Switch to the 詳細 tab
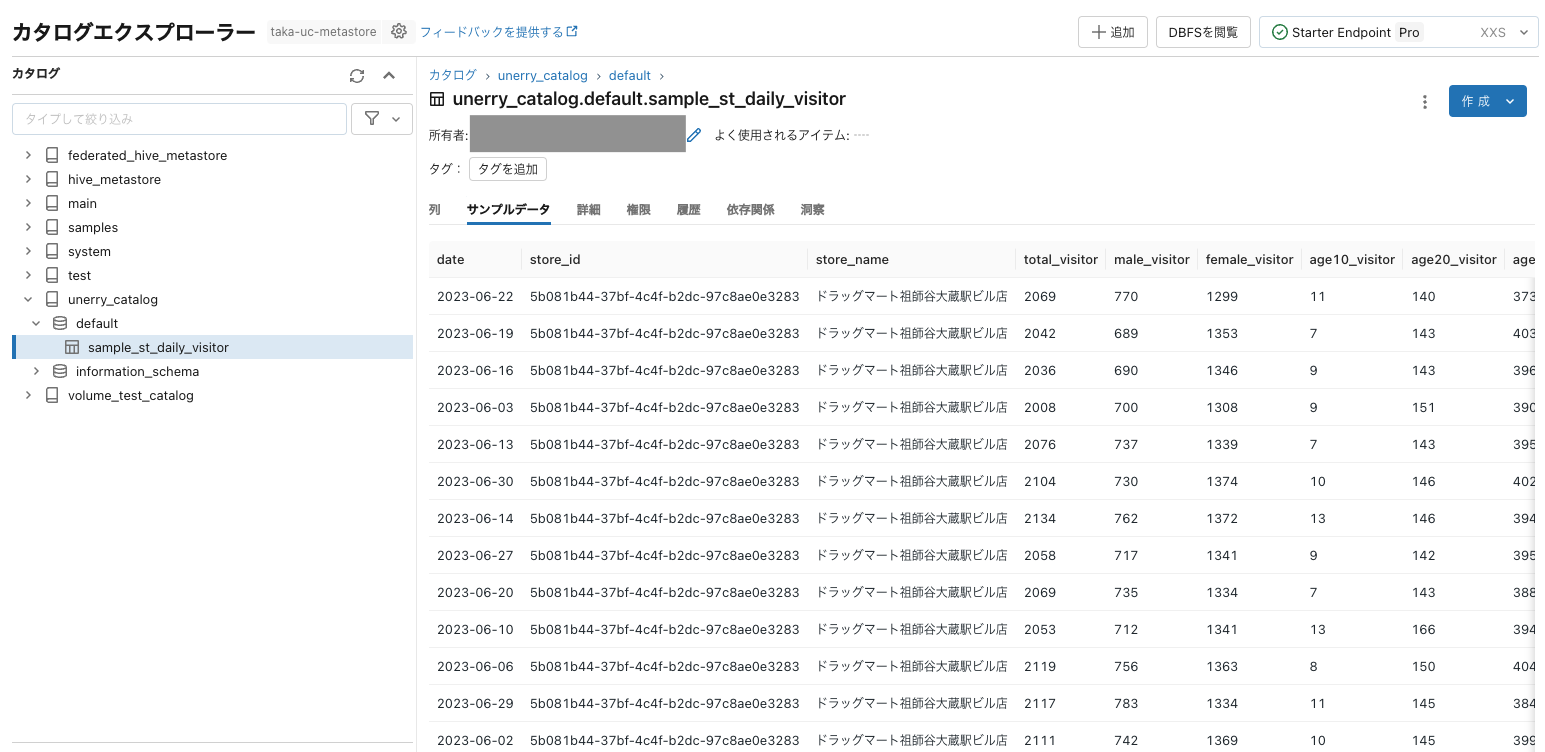 (588, 209)
